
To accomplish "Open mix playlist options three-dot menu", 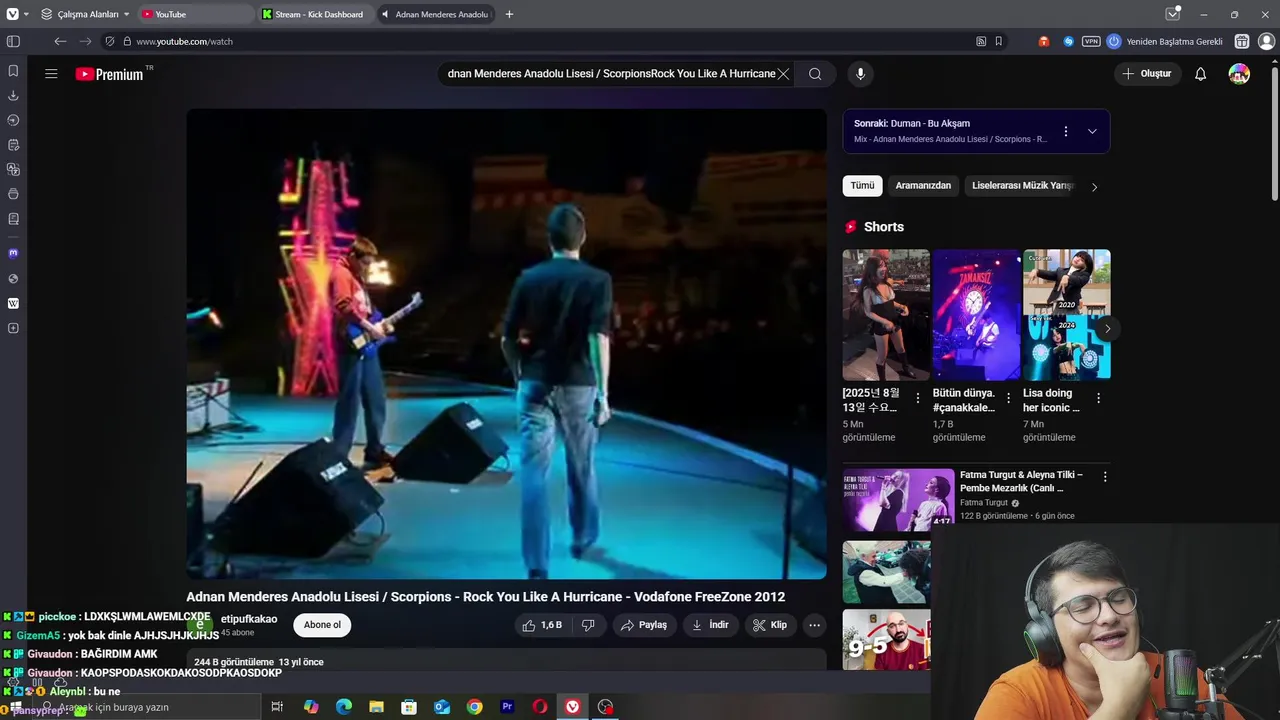I will (x=1066, y=131).
